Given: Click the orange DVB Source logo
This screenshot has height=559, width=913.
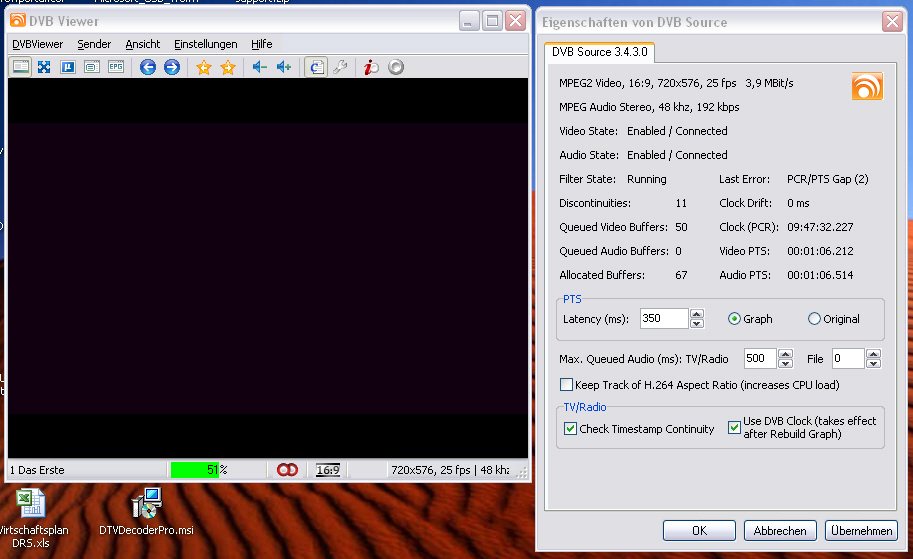Looking at the screenshot, I should [867, 86].
